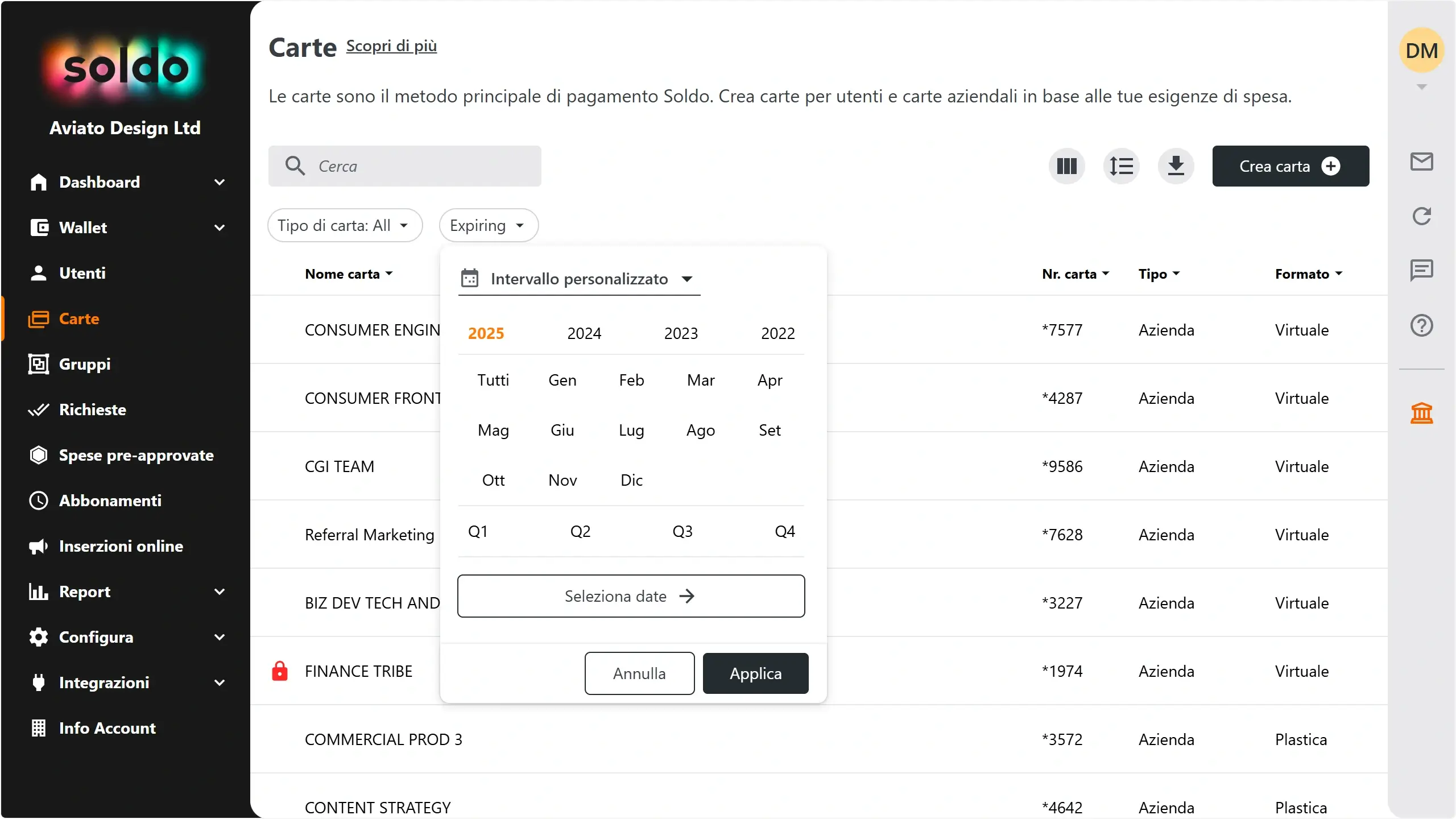
Task: Select quarter Q3
Action: tap(682, 531)
